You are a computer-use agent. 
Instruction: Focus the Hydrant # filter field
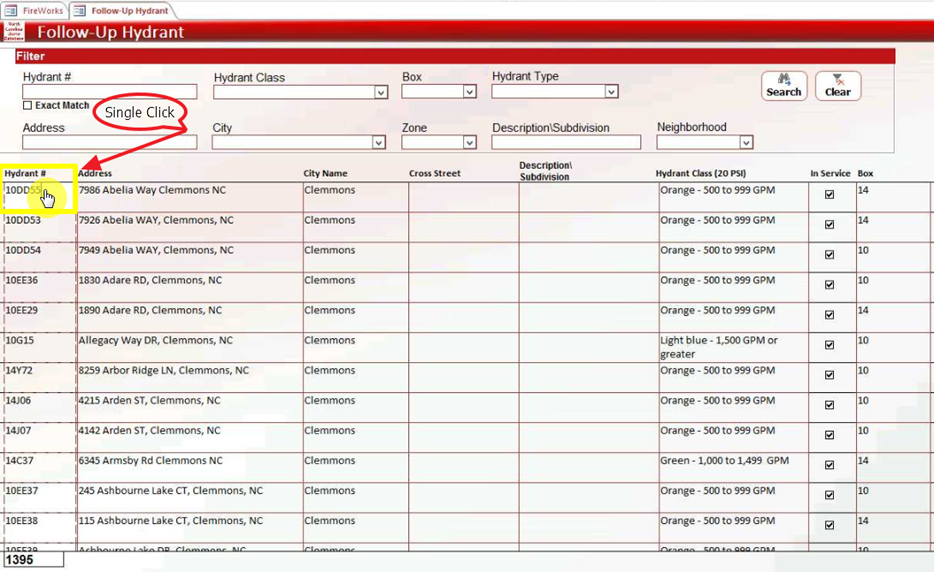[x=110, y=91]
